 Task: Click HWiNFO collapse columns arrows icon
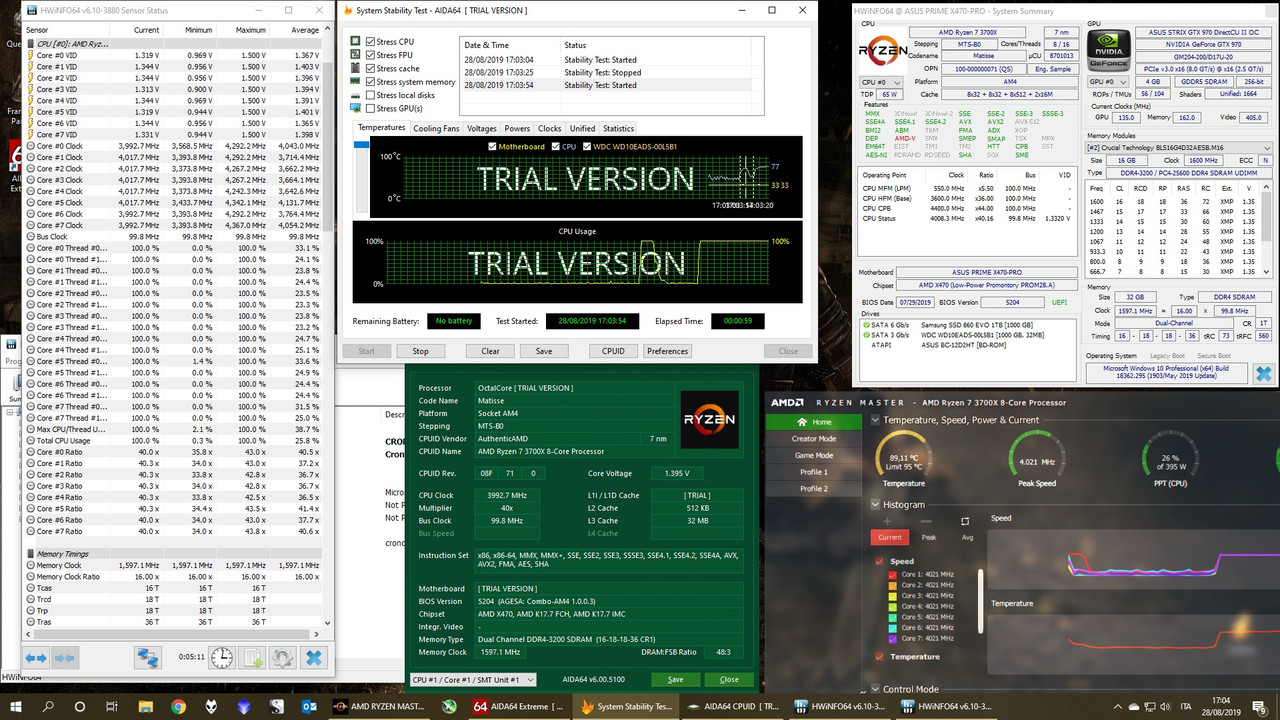tap(65, 657)
